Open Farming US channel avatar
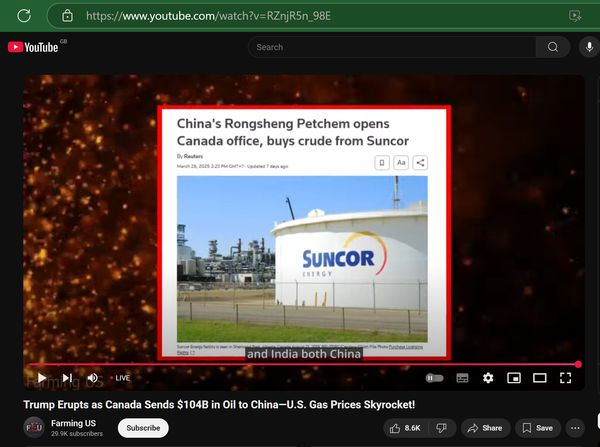600x447 pixels. [x=34, y=427]
